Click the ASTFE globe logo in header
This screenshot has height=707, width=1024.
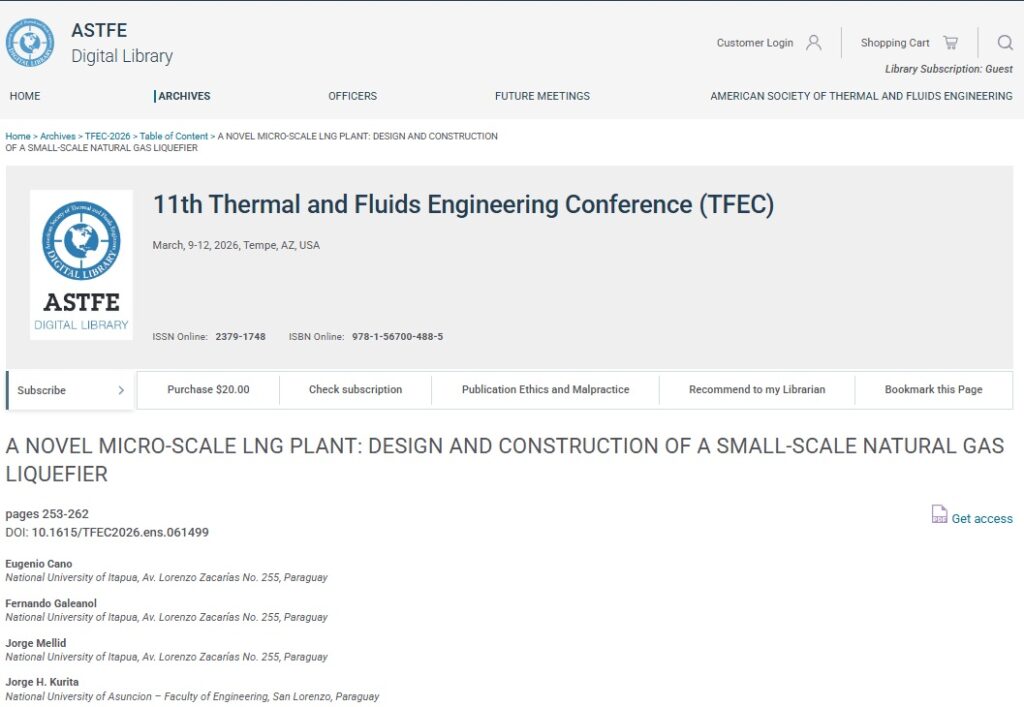[30, 43]
